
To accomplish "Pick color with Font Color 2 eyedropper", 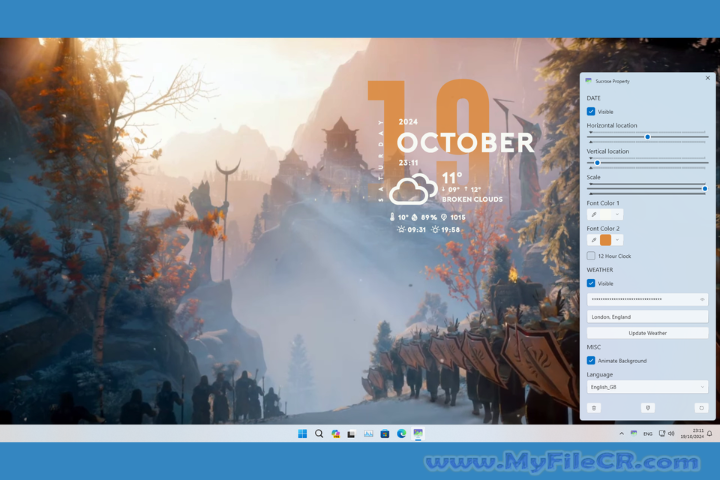I will pyautogui.click(x=594, y=240).
